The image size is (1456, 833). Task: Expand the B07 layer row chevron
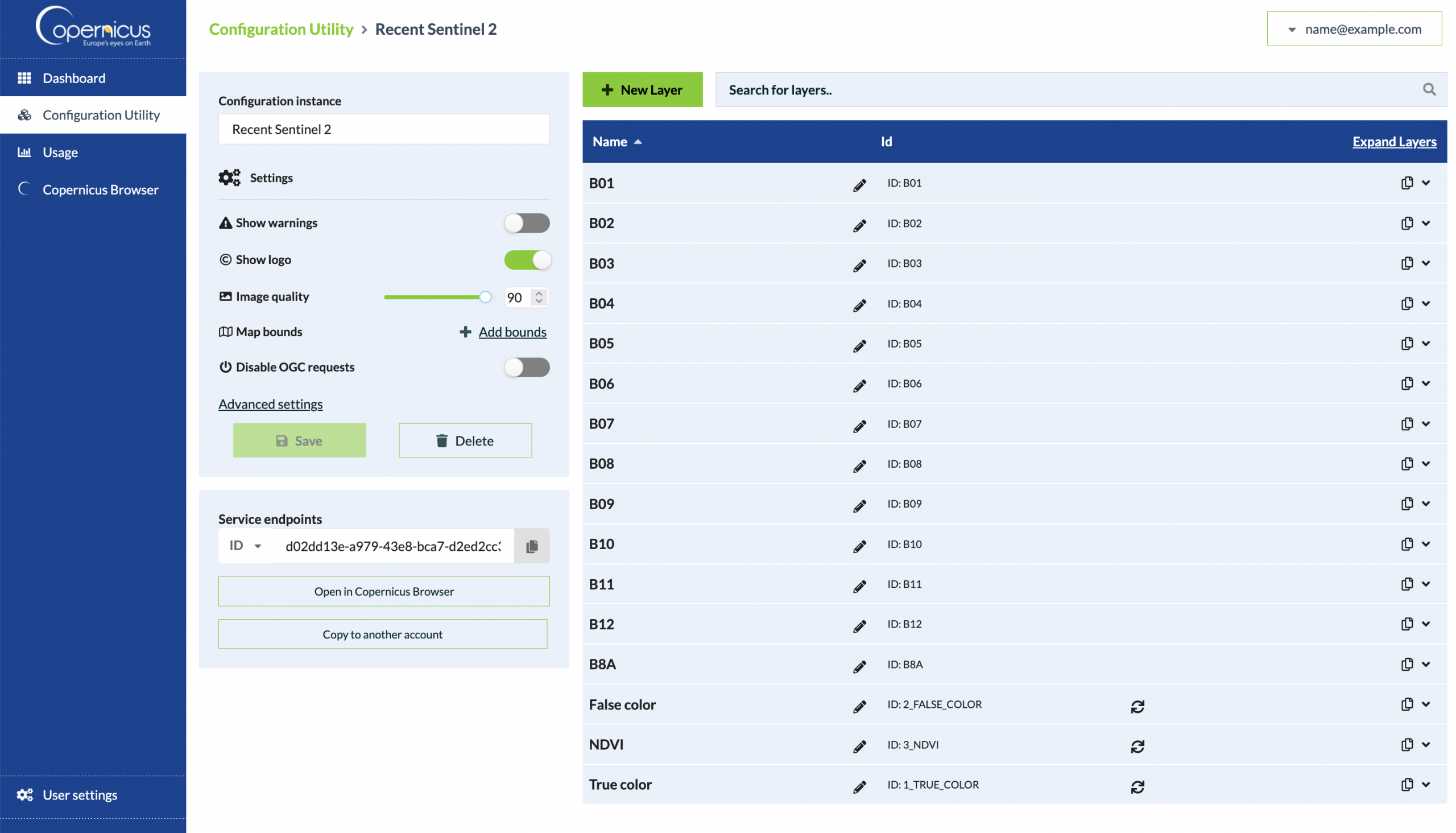coord(1426,423)
